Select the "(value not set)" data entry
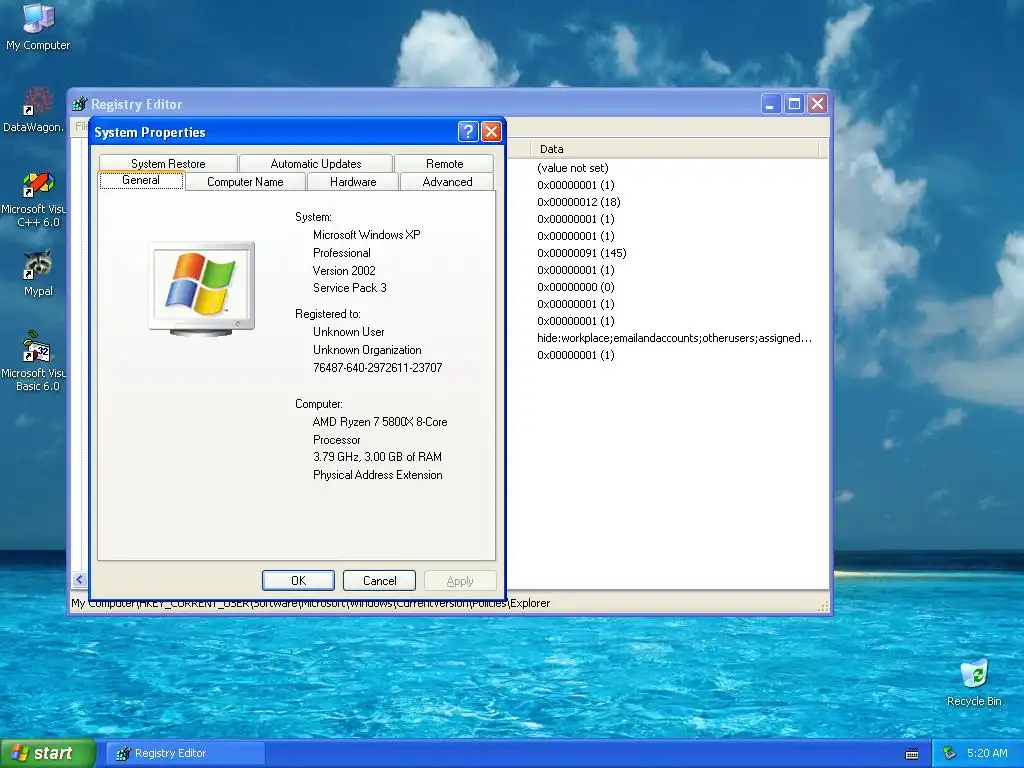 click(573, 168)
